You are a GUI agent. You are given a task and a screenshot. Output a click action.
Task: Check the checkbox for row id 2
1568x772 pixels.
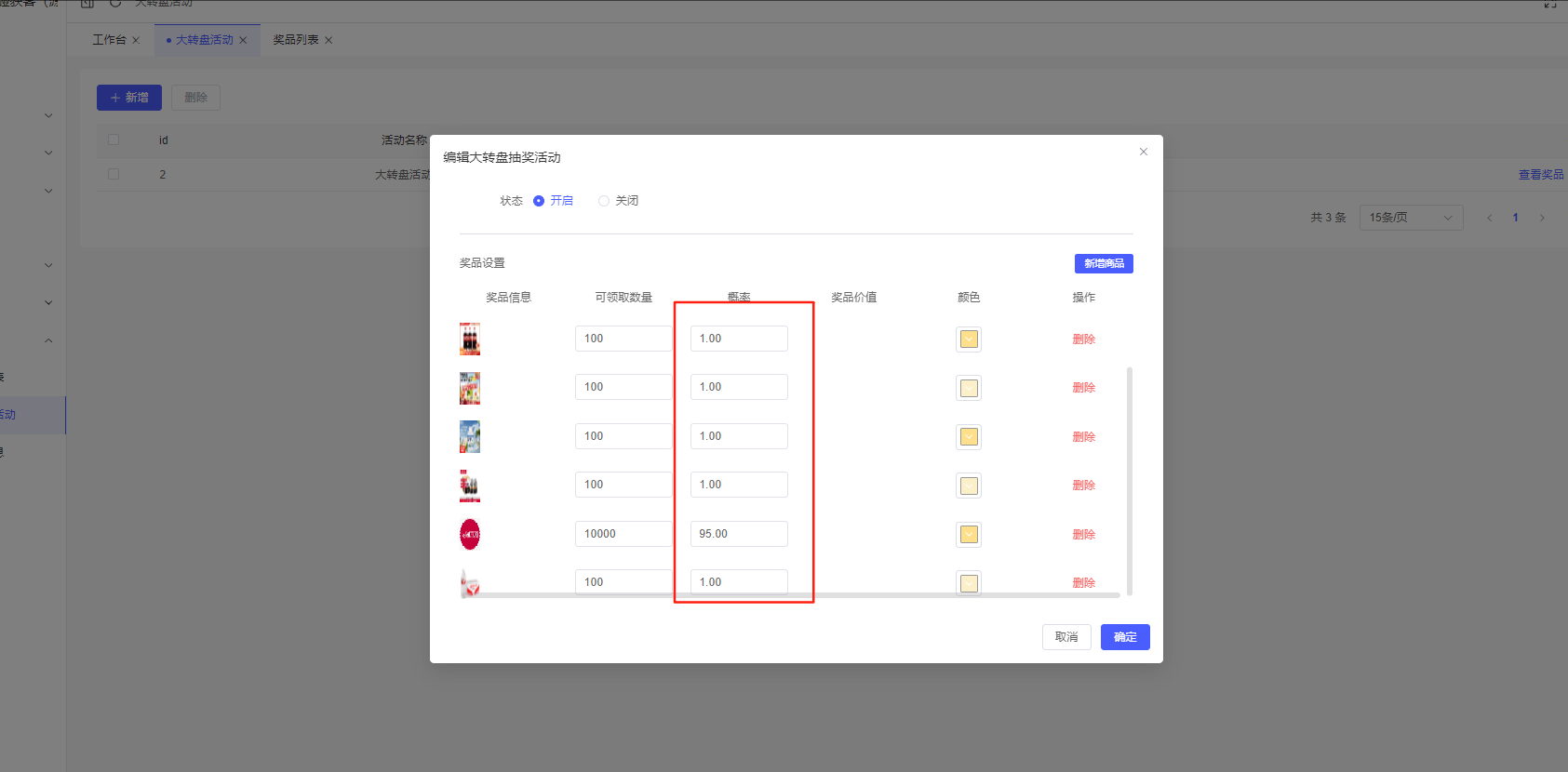click(114, 174)
